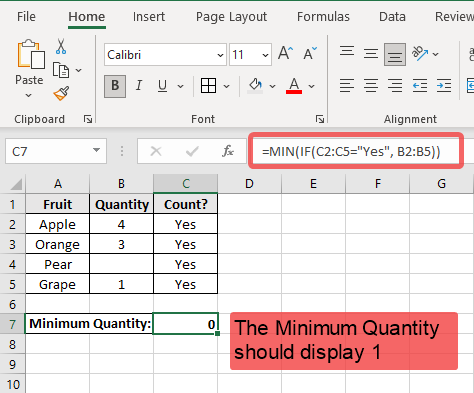
Task: Open Insert Function fx dialog
Action: pyautogui.click(x=228, y=152)
